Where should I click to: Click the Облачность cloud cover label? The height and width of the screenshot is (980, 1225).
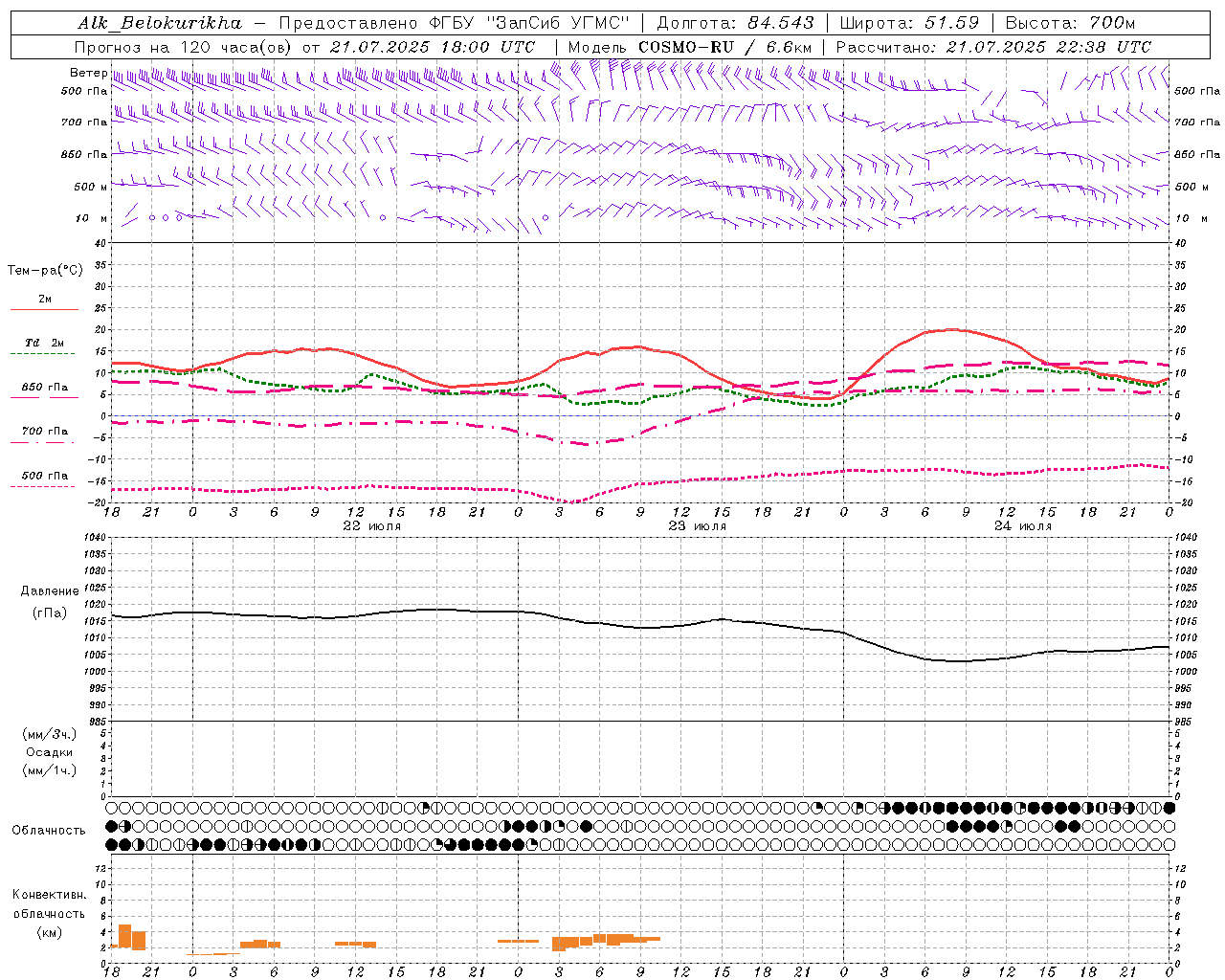tap(49, 831)
